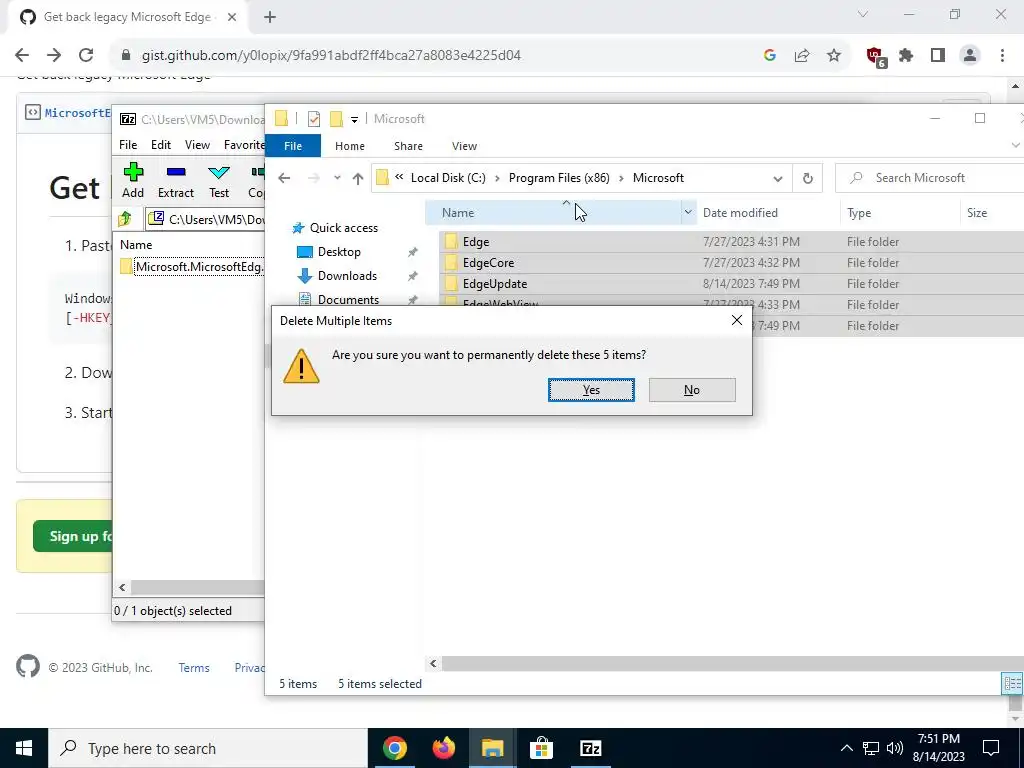Open Firefox from the taskbar
The width and height of the screenshot is (1024, 768).
(x=443, y=748)
